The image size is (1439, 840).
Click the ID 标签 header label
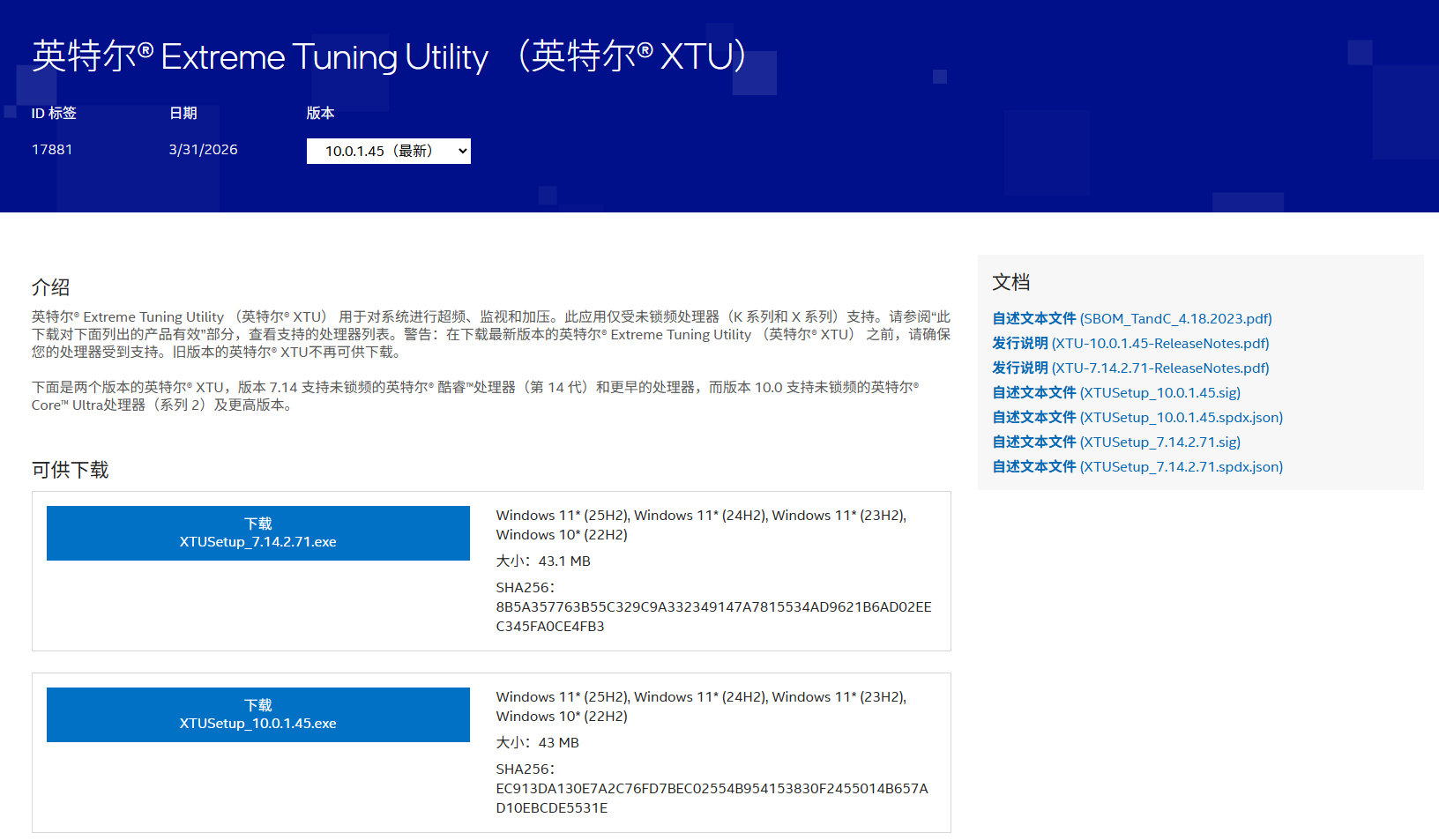[x=54, y=113]
